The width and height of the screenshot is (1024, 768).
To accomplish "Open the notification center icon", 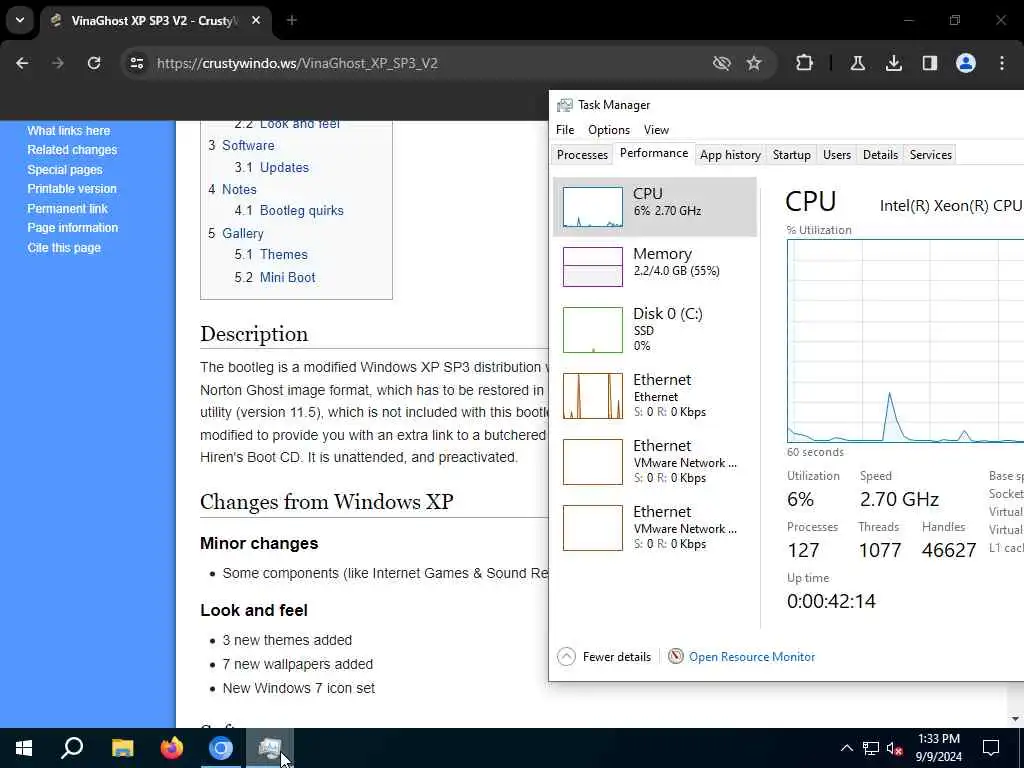I will click(991, 748).
